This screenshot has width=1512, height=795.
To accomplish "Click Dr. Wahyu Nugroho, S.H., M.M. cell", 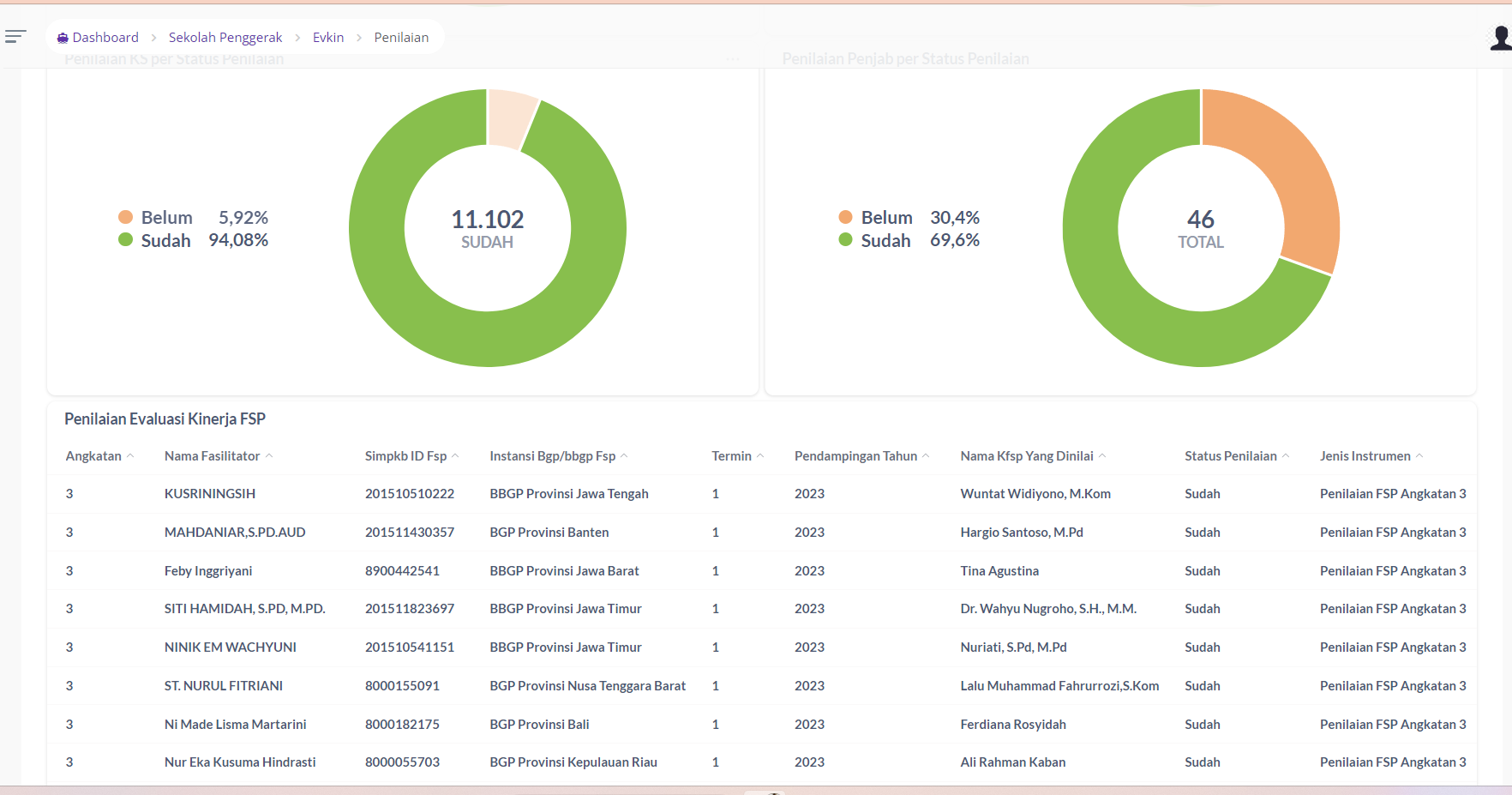I will [1048, 609].
